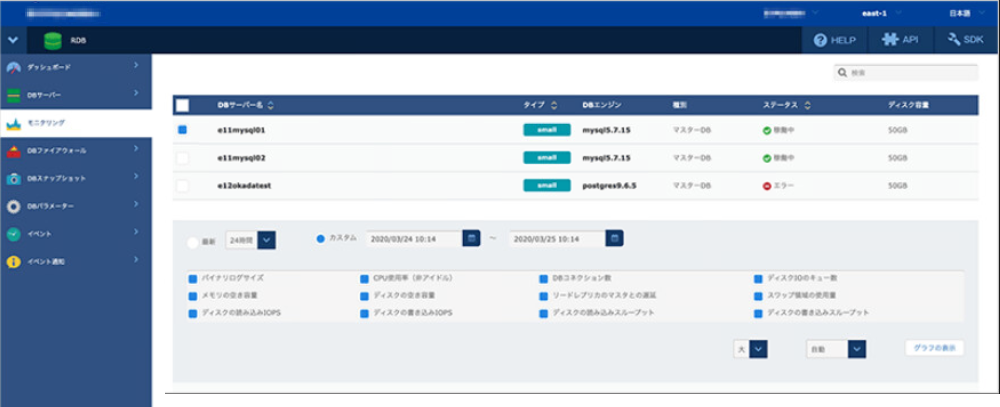Open the HELP page
Screen dimensions: 1000x407
point(835,40)
